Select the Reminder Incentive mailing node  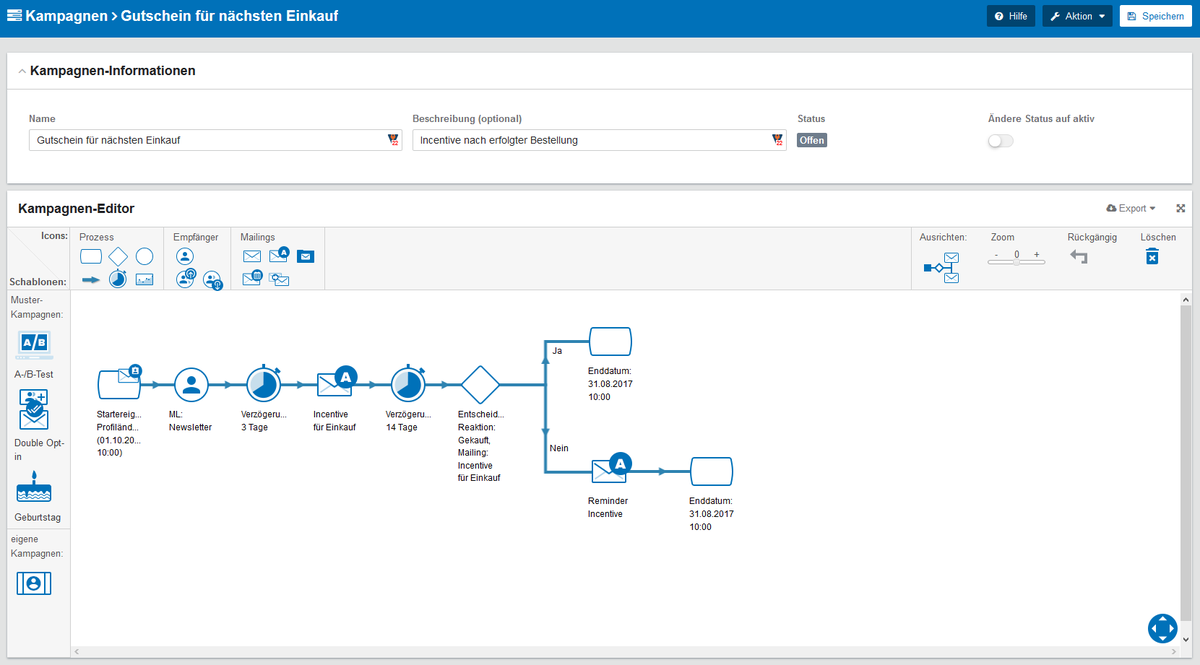point(610,470)
